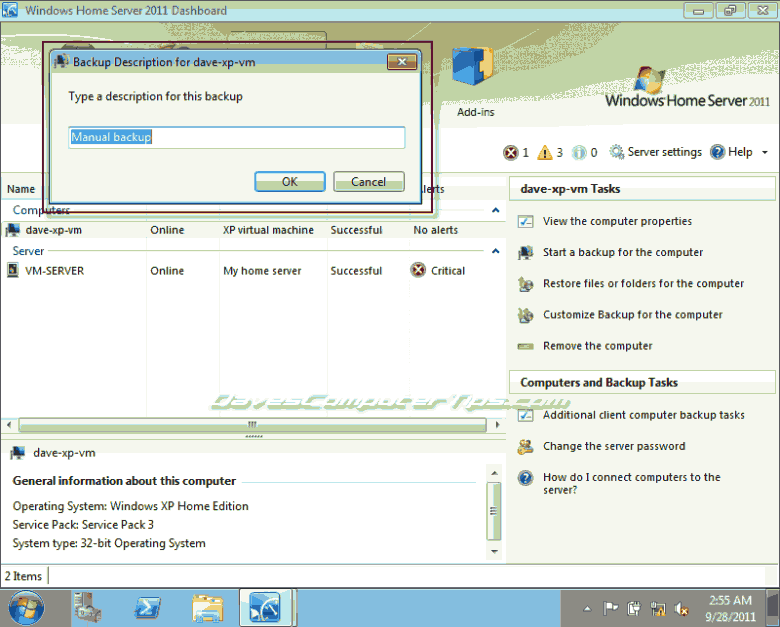Screen dimensions: 780x627
Task: Select dave-xp-vm name in list
Action: pos(54,230)
